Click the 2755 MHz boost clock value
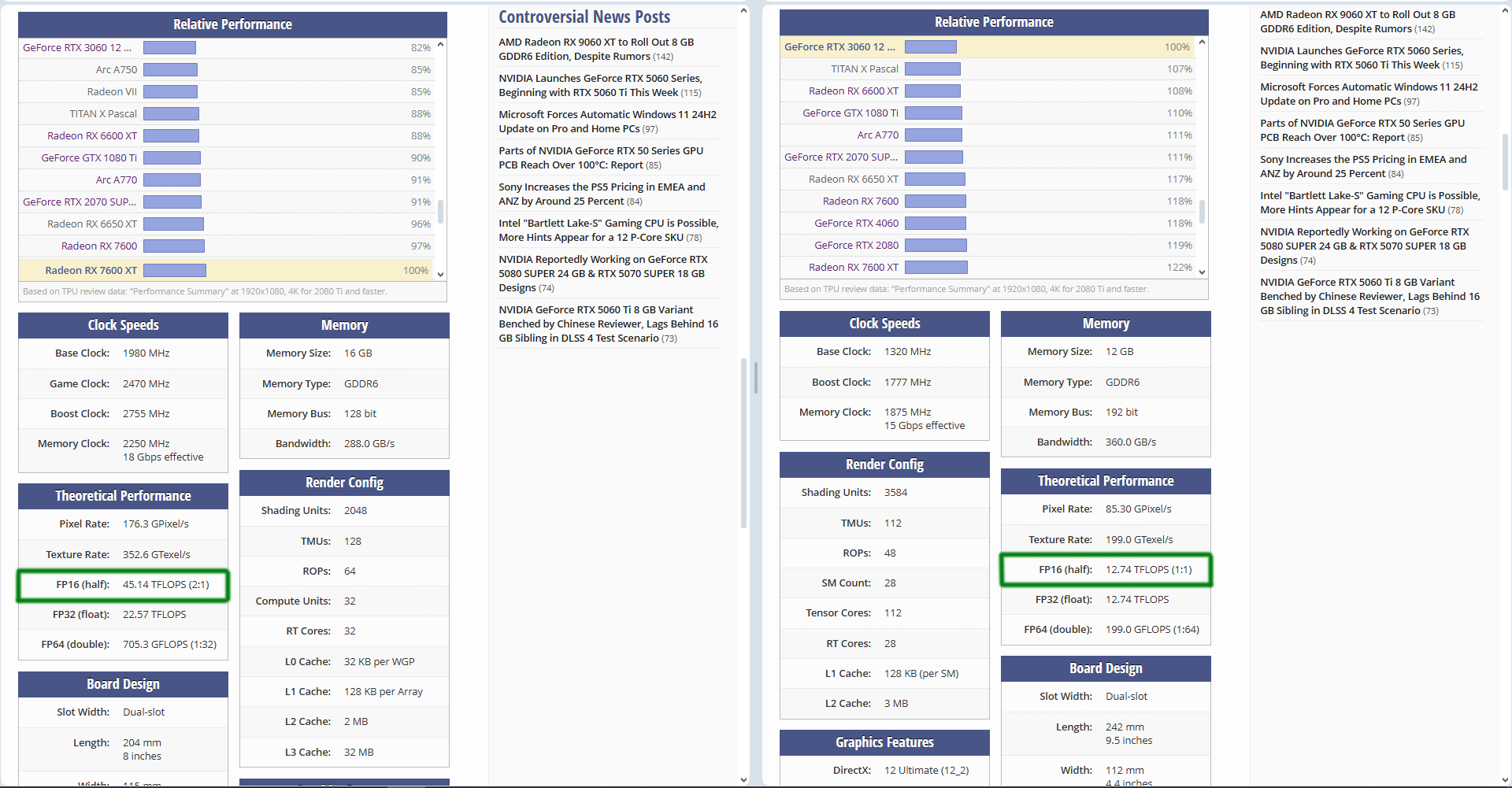This screenshot has height=788, width=1512. pyautogui.click(x=146, y=413)
